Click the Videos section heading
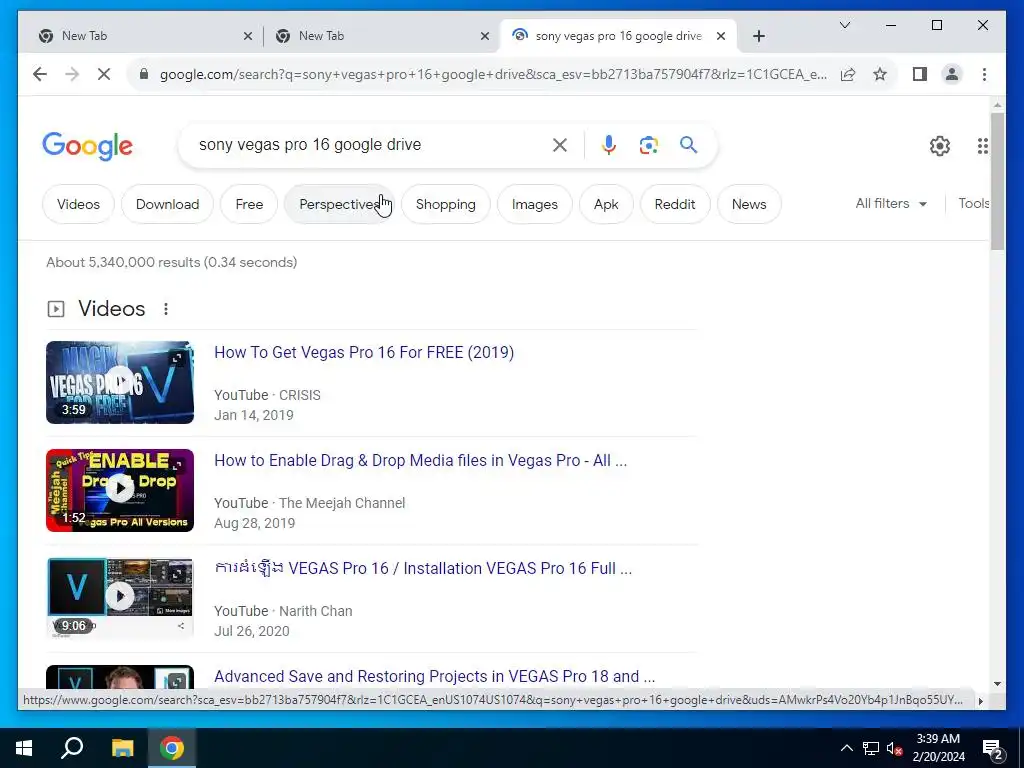This screenshot has height=768, width=1024. pos(112,309)
